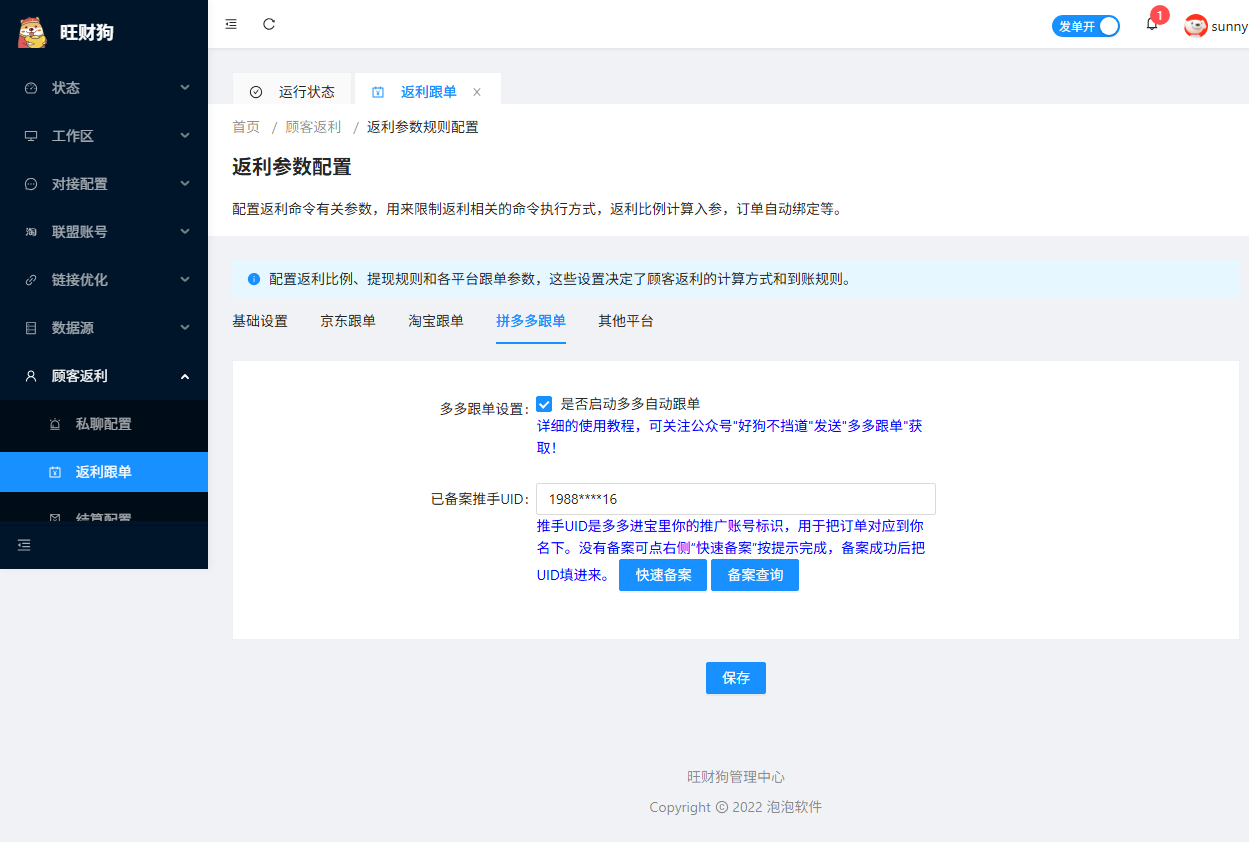Screen dimensions: 1249x842
Task: Click the 快速备案 button
Action: [663, 575]
